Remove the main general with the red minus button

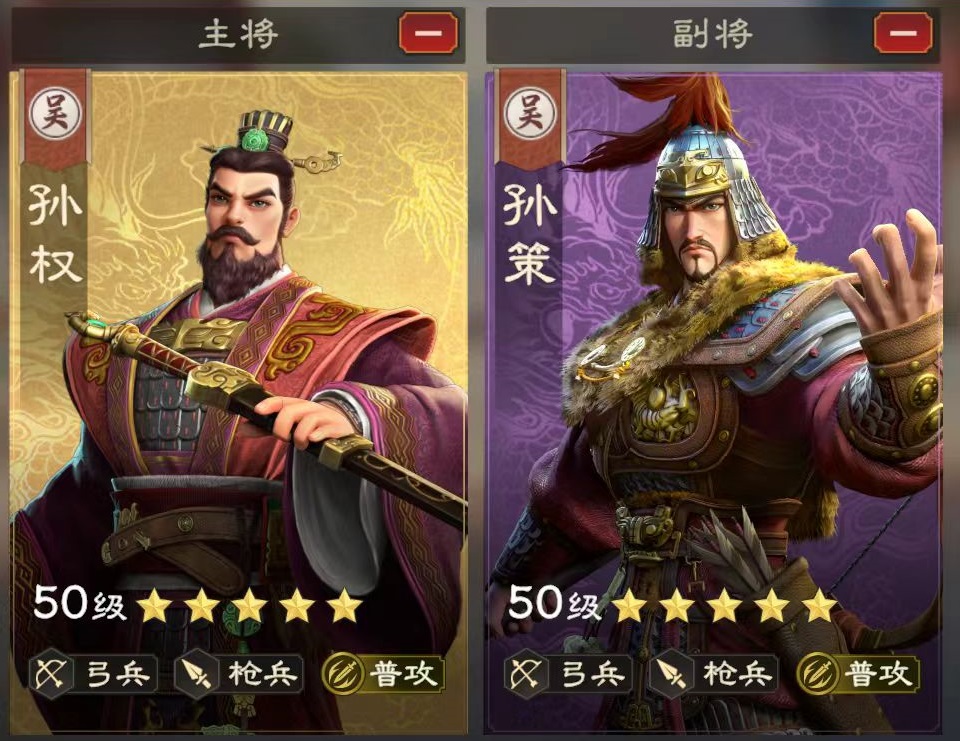tap(429, 32)
